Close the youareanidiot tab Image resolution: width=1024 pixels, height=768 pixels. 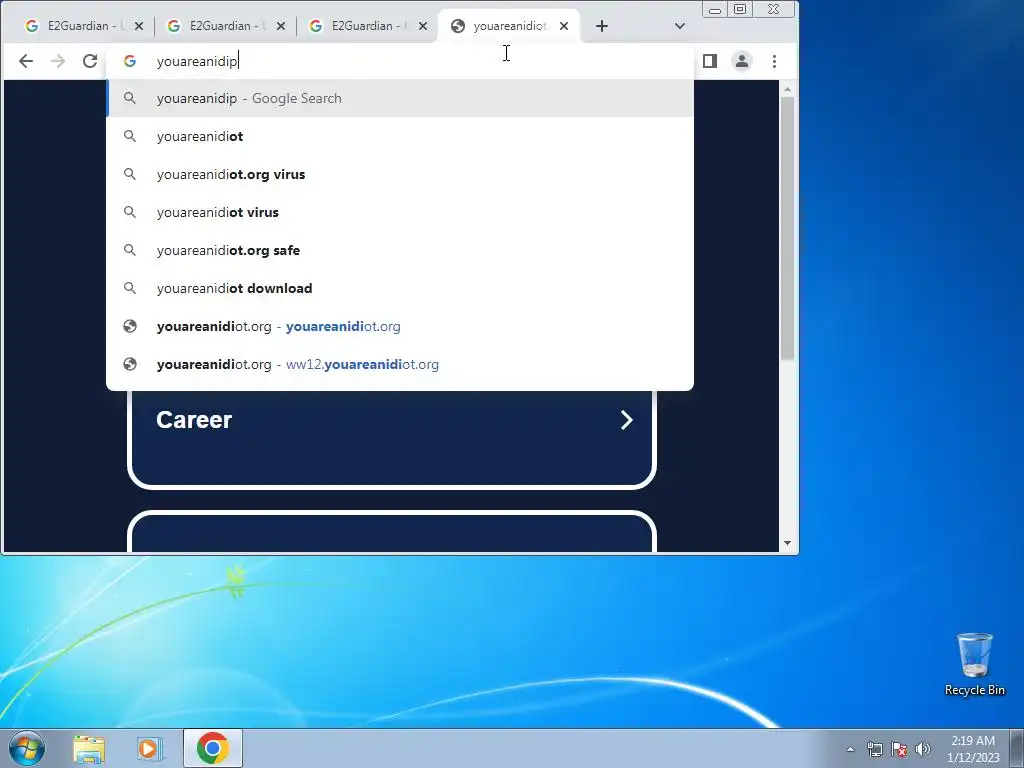pos(564,26)
